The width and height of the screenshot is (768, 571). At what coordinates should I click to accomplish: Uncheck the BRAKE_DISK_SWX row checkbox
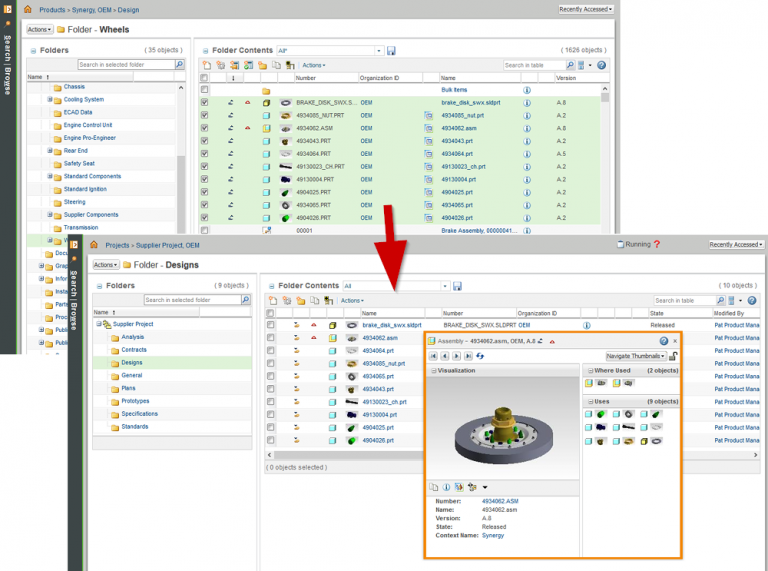(205, 102)
